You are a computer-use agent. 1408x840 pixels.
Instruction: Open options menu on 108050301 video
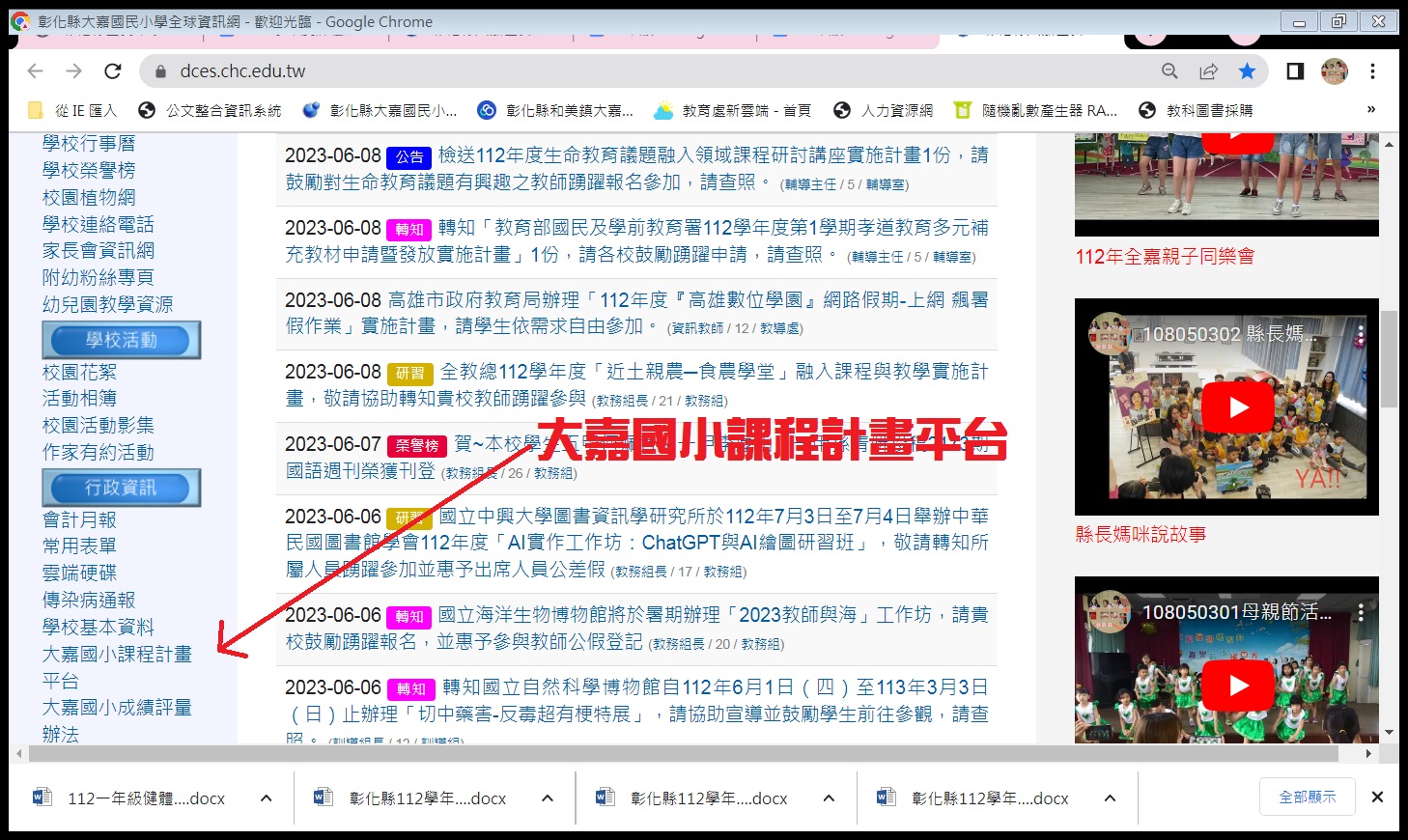point(1360,612)
